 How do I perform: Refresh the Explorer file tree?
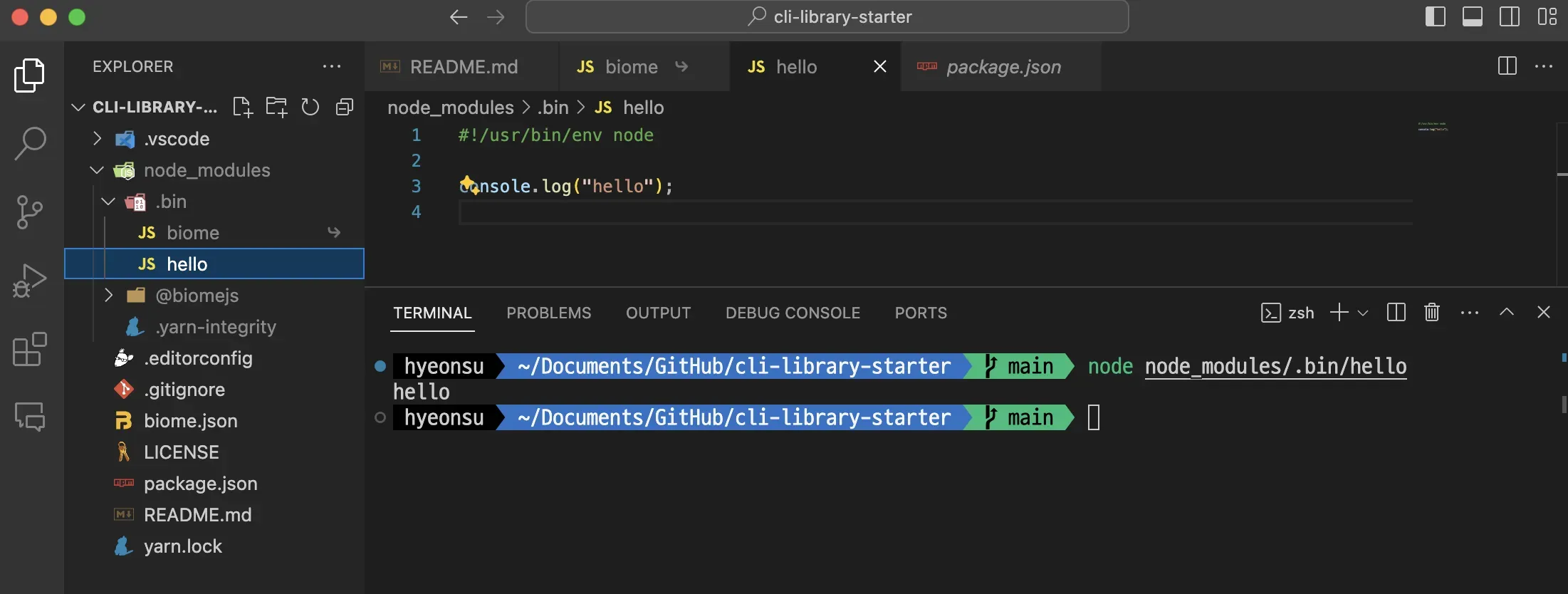coord(310,107)
